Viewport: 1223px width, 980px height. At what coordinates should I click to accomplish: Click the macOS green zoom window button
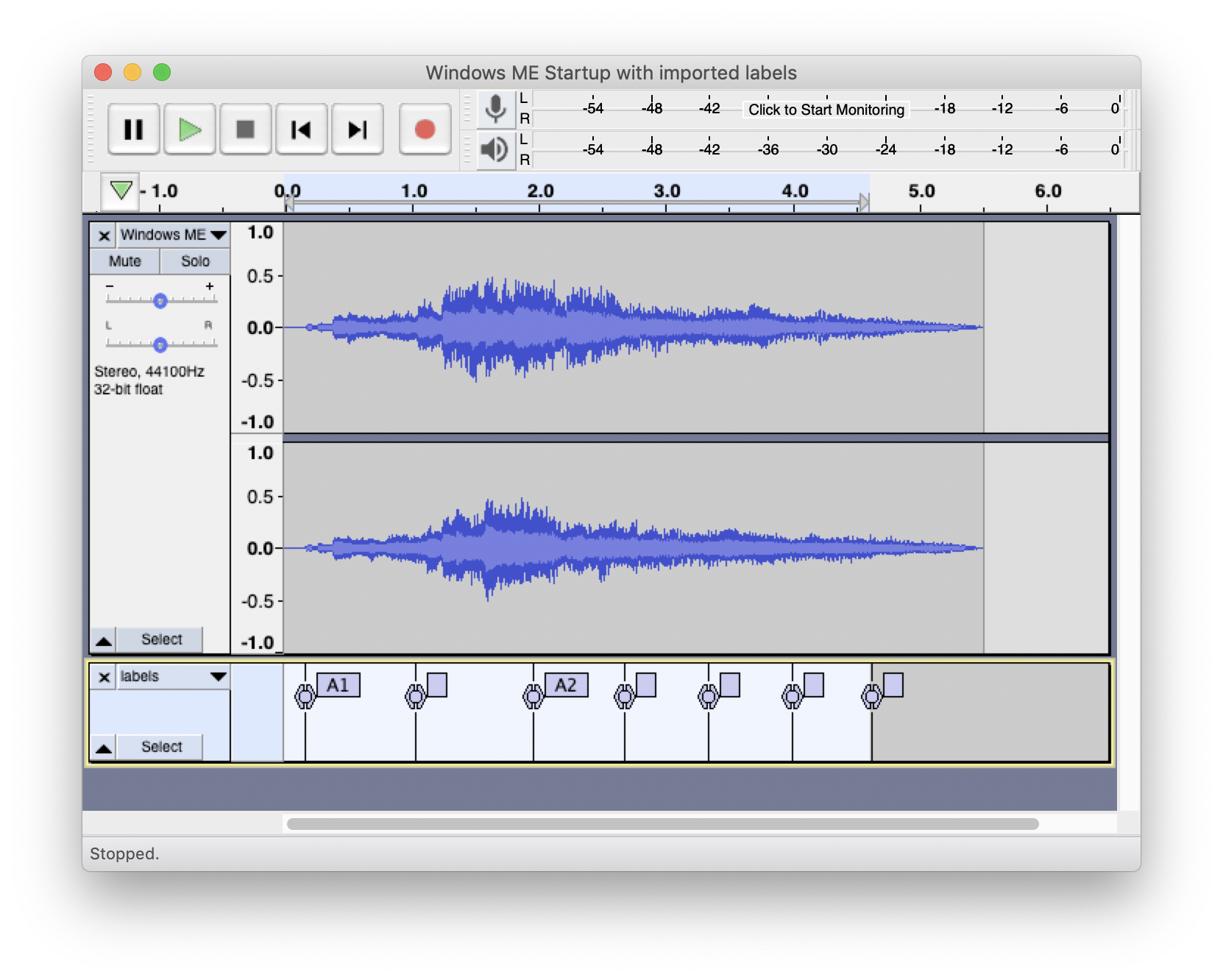162,72
